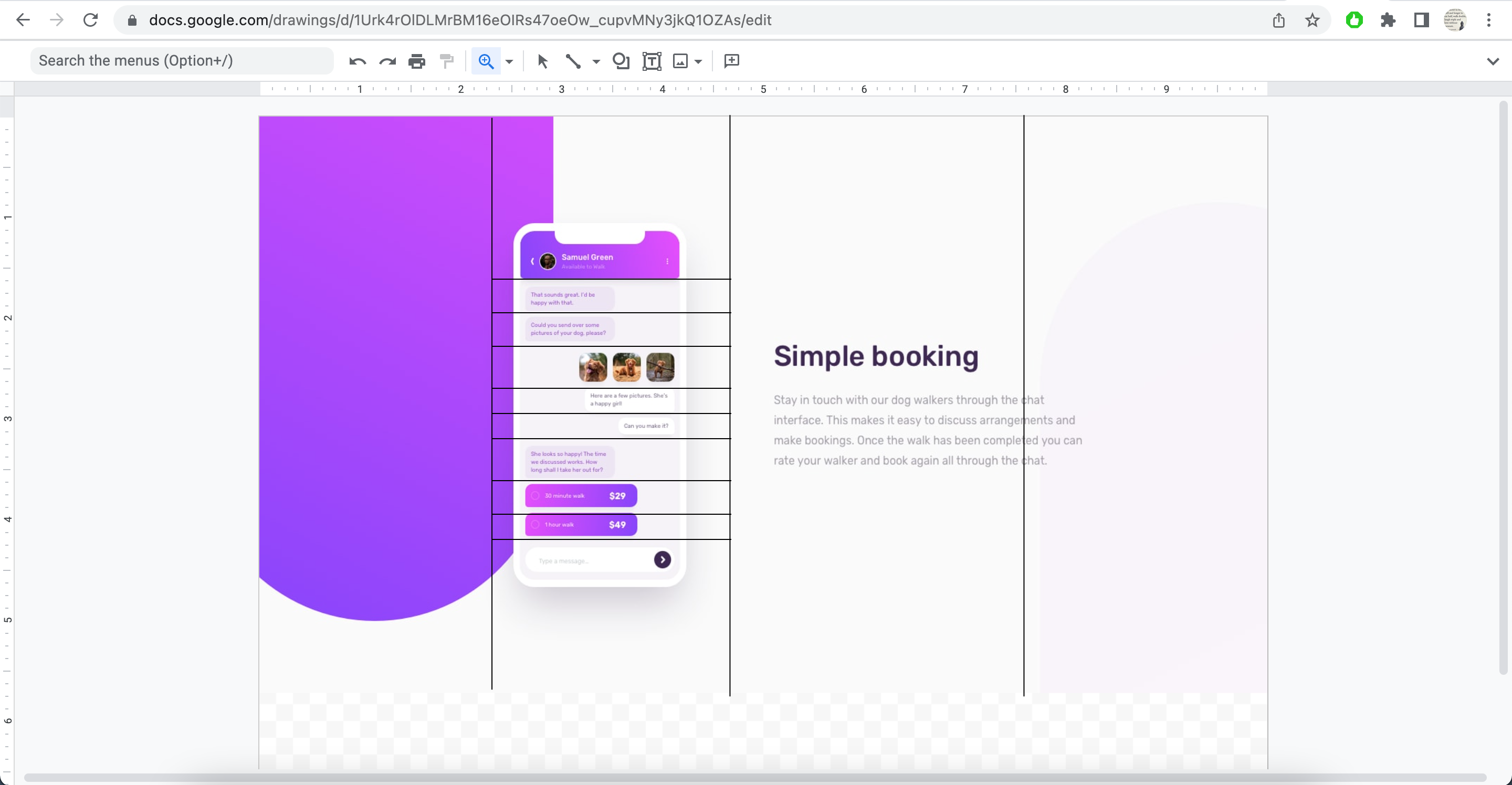Bookmark this tab with the star
The width and height of the screenshot is (1512, 785).
coord(1312,20)
